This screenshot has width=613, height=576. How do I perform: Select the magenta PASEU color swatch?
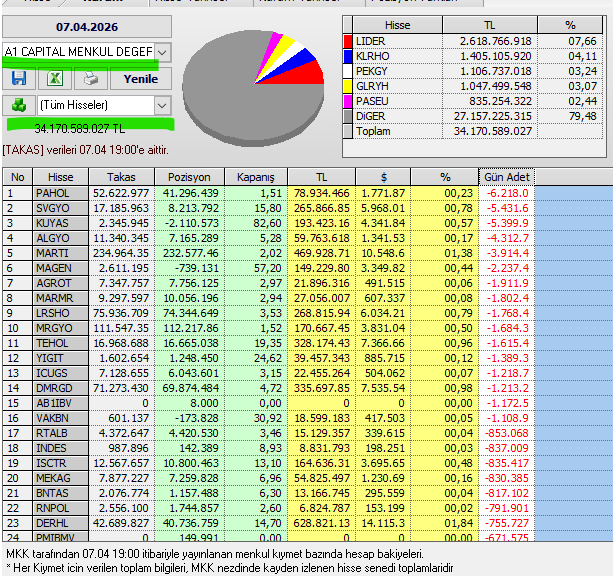tap(348, 101)
